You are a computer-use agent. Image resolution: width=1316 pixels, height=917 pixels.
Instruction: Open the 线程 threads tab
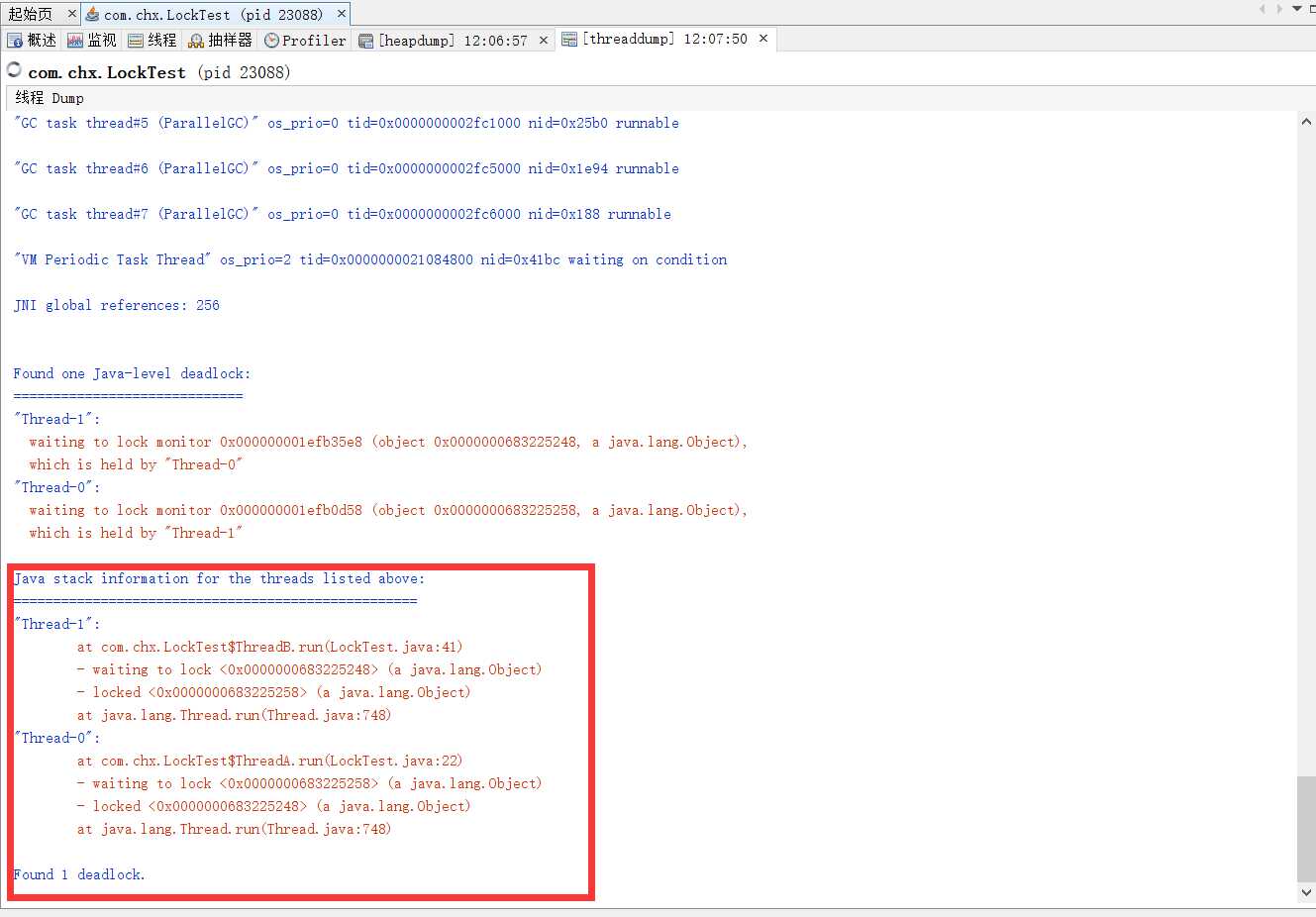152,40
